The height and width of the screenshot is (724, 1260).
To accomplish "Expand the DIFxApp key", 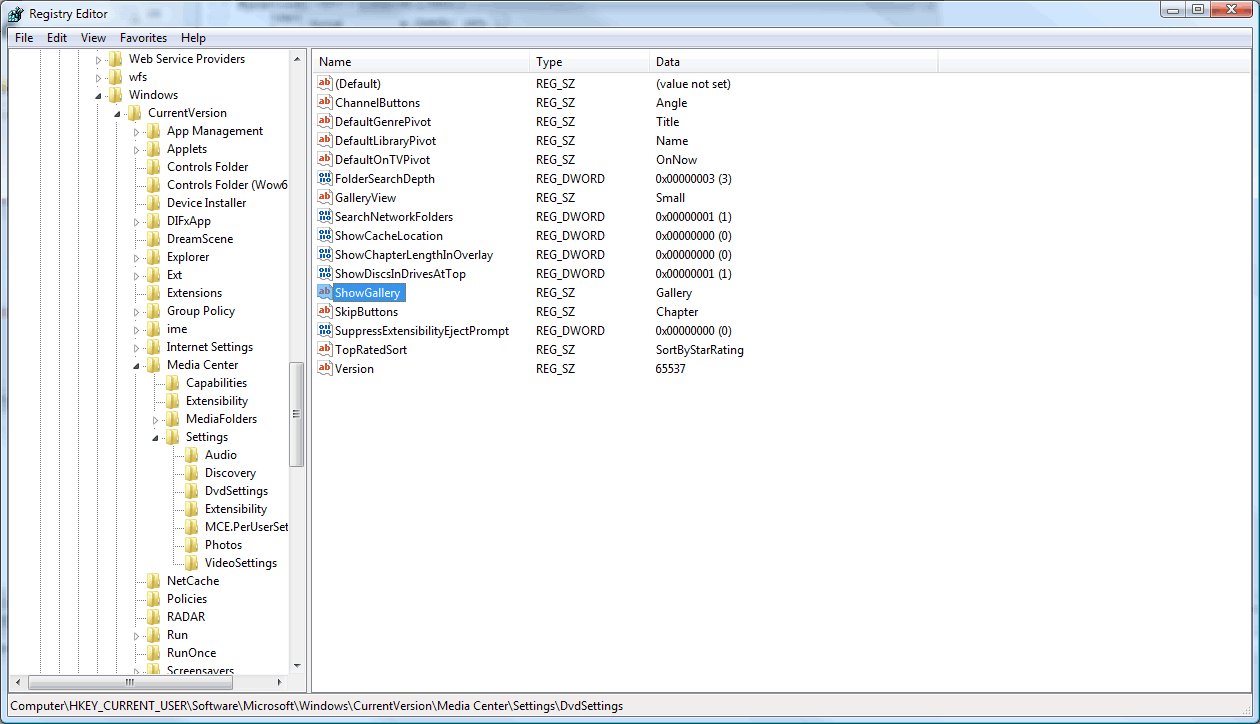I will (x=137, y=221).
